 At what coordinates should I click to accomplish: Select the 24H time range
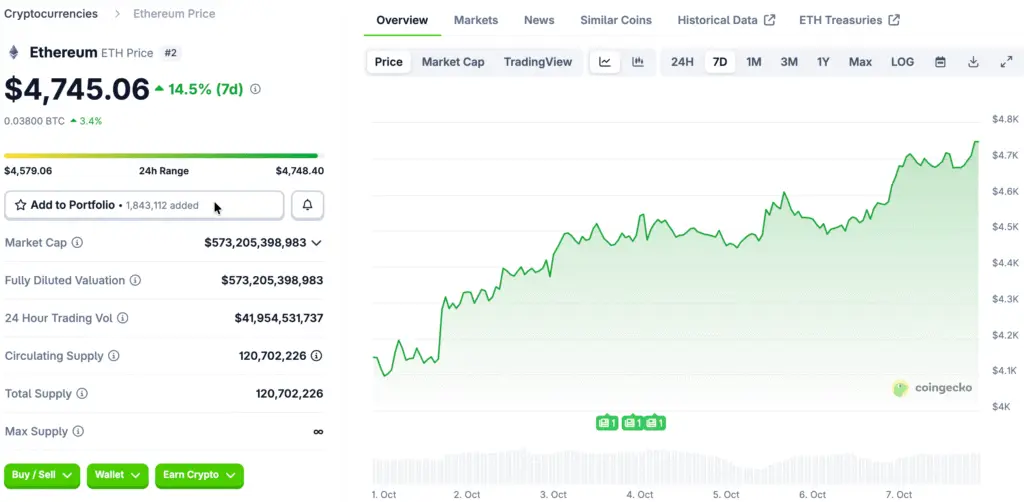pos(682,62)
